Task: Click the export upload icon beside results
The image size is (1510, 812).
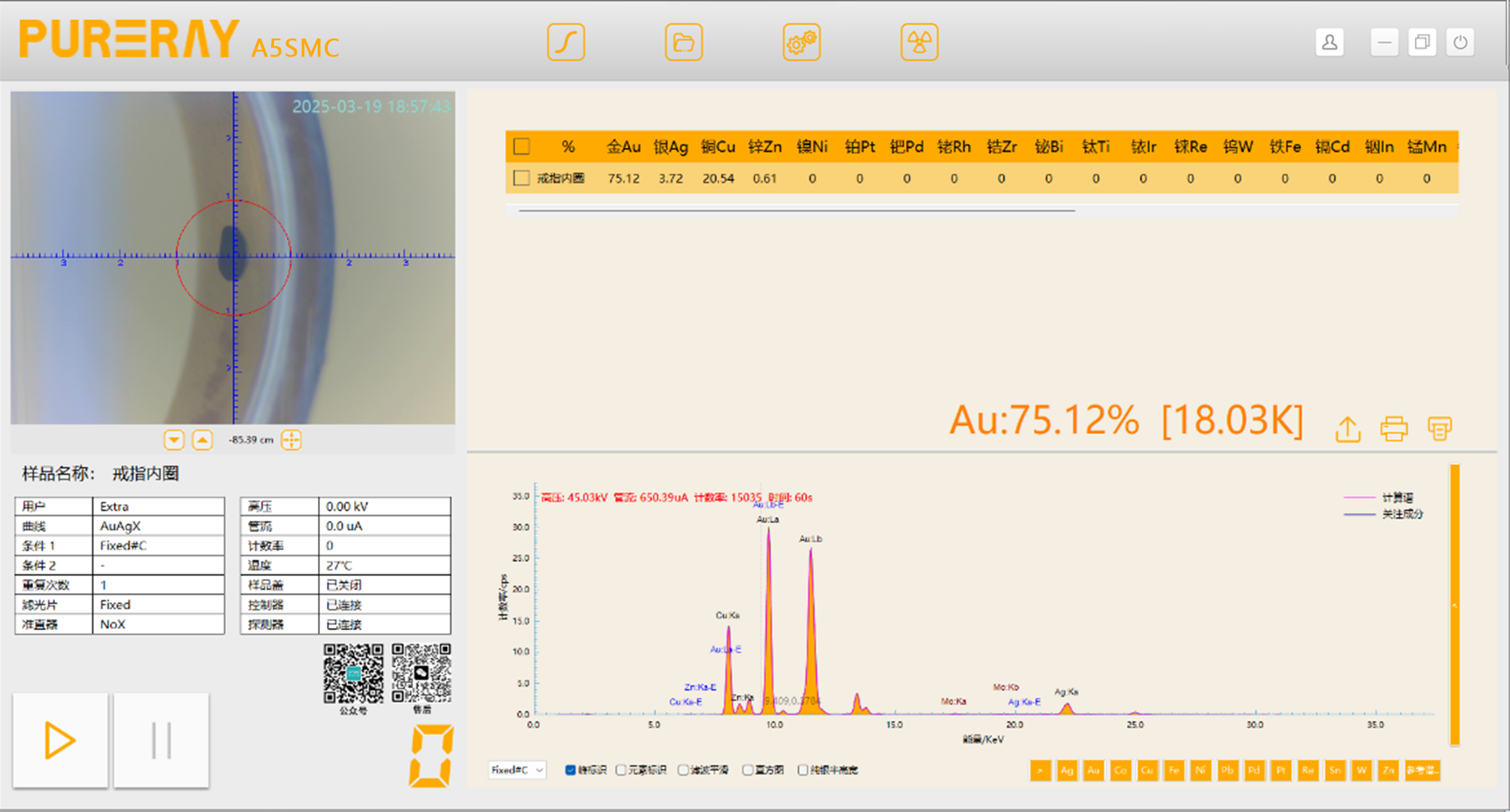Action: click(1348, 429)
